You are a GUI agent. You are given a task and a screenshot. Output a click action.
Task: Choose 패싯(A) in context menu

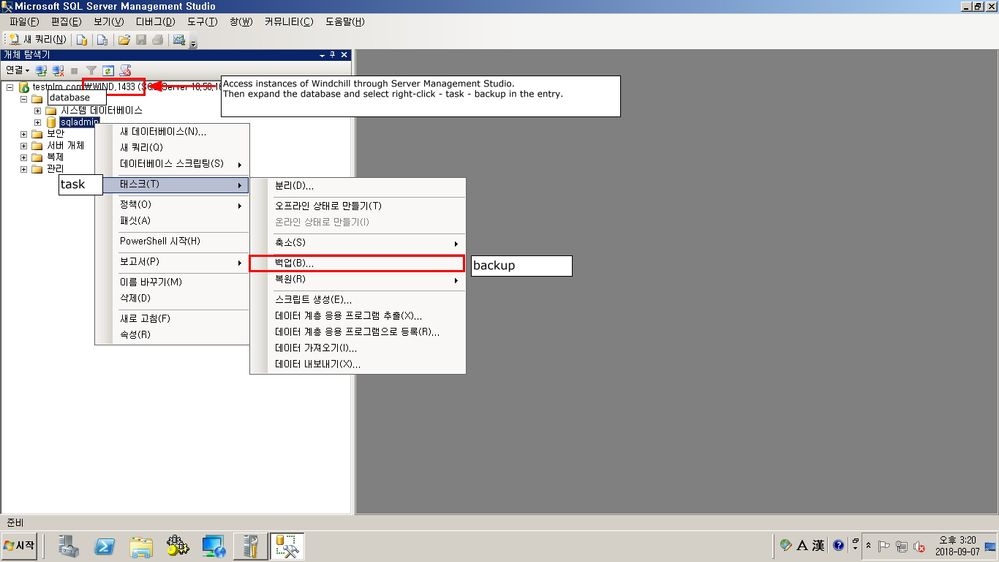[172, 220]
